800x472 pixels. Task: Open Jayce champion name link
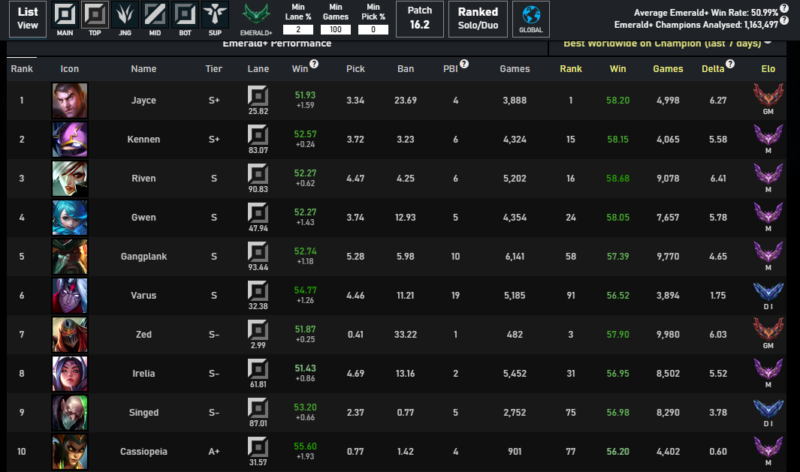coord(144,100)
